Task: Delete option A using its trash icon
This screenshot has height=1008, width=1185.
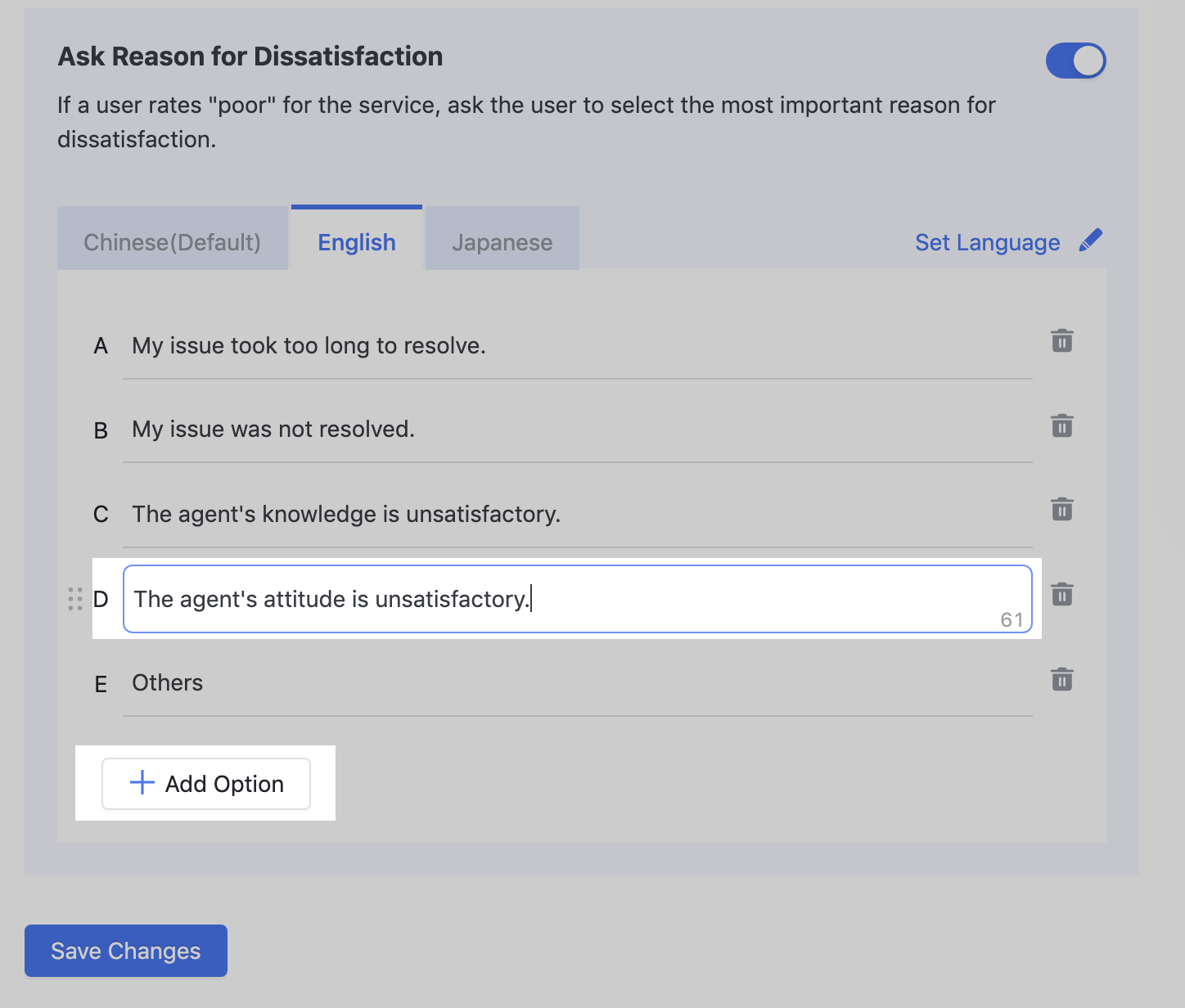Action: 1061,341
